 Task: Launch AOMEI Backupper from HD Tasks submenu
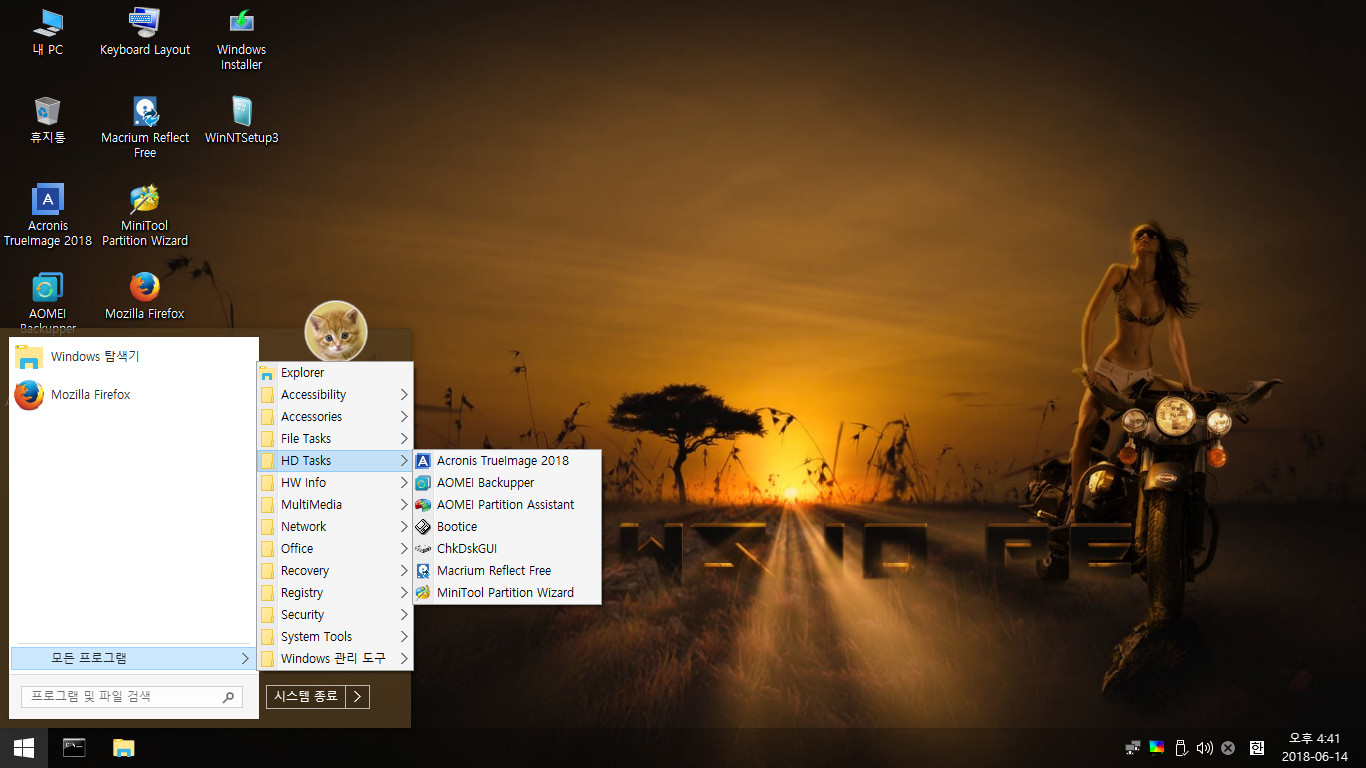pyautogui.click(x=507, y=483)
